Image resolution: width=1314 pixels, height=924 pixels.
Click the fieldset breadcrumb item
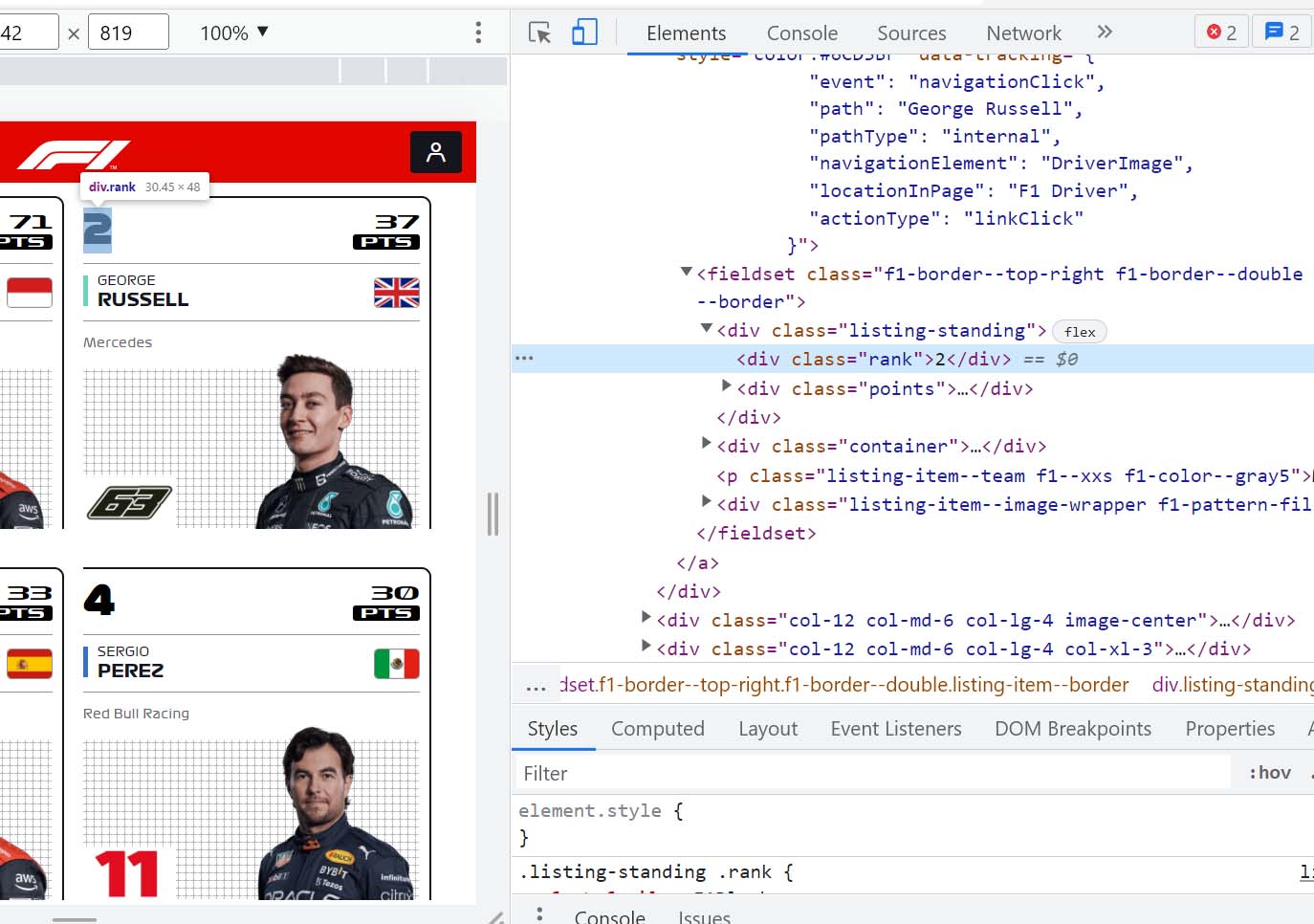click(x=844, y=685)
